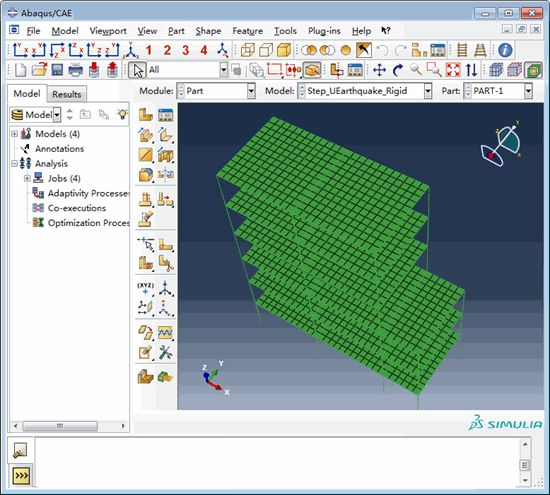
Task: Apply custom view number 3
Action: coord(186,50)
